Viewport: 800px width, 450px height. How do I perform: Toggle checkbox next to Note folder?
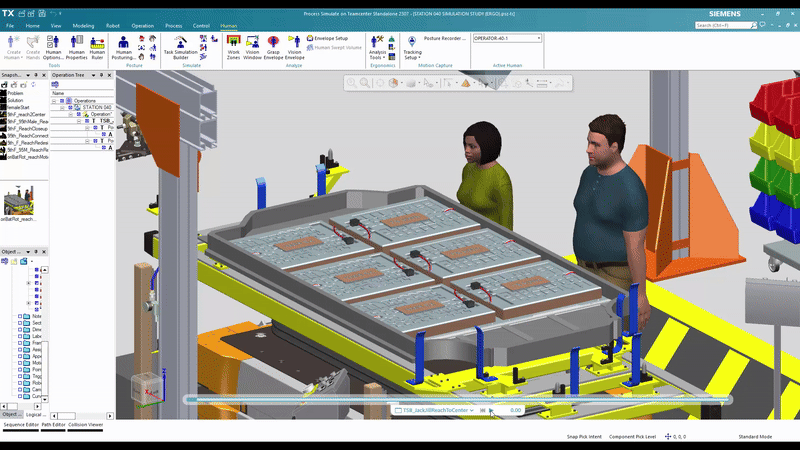point(21,317)
